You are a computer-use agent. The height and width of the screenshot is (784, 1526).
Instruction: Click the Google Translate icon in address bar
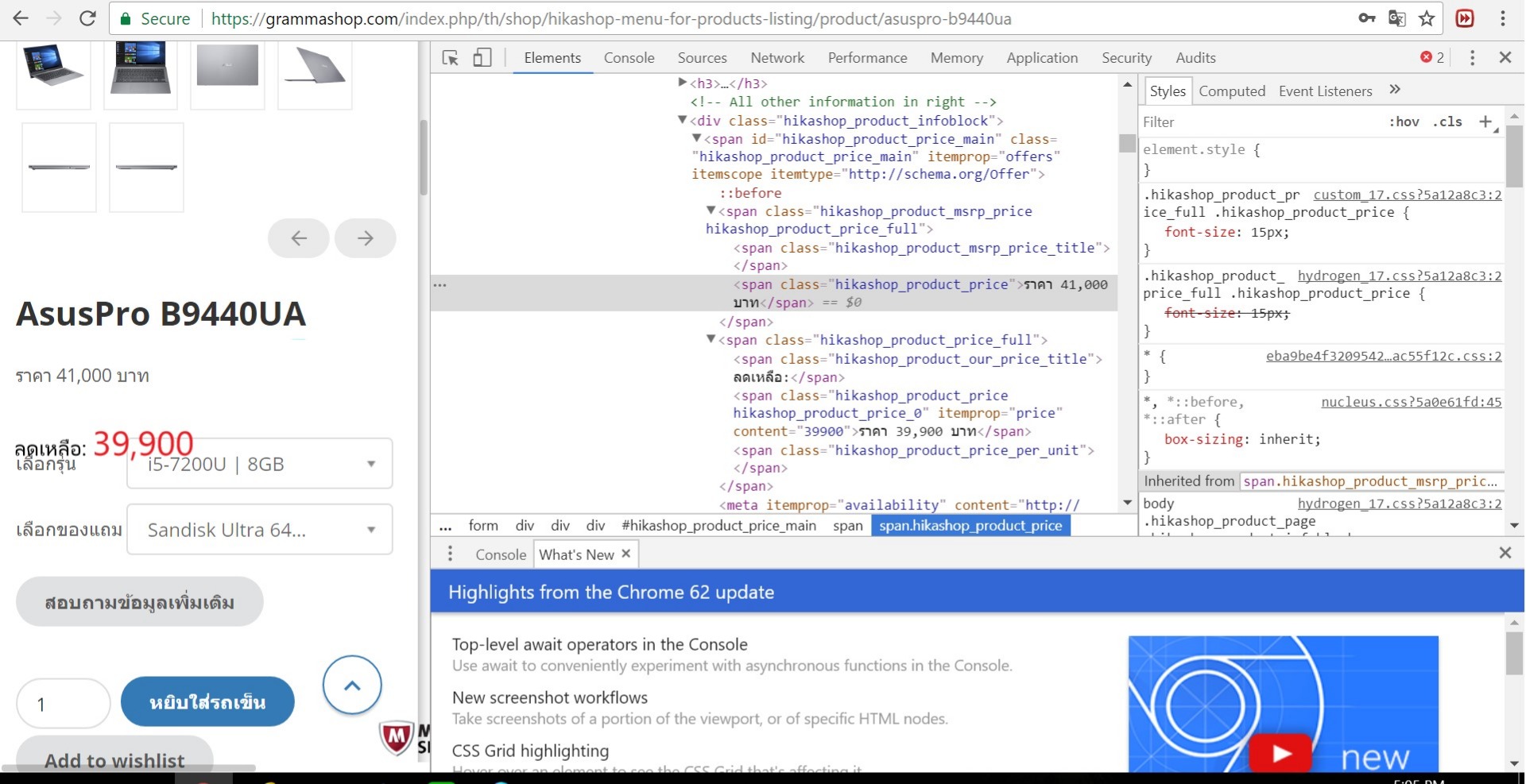tap(1396, 18)
